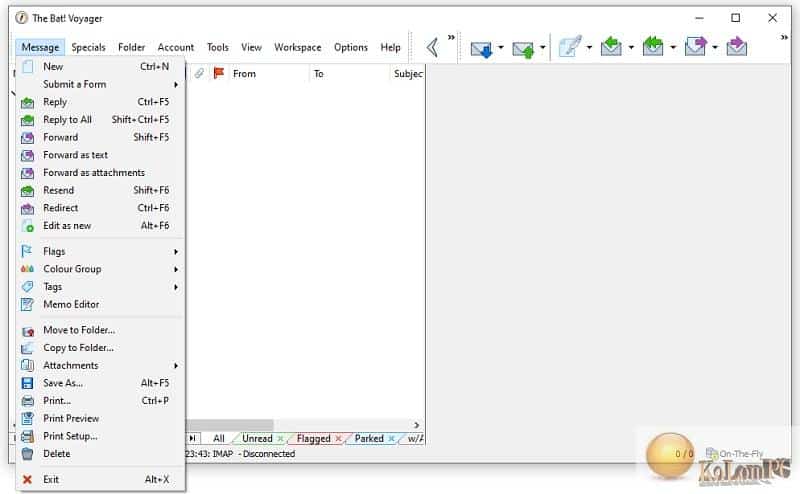This screenshot has width=800, height=494.
Task: Show more navigation buttons chevron beside back arrow
Action: [x=451, y=37]
